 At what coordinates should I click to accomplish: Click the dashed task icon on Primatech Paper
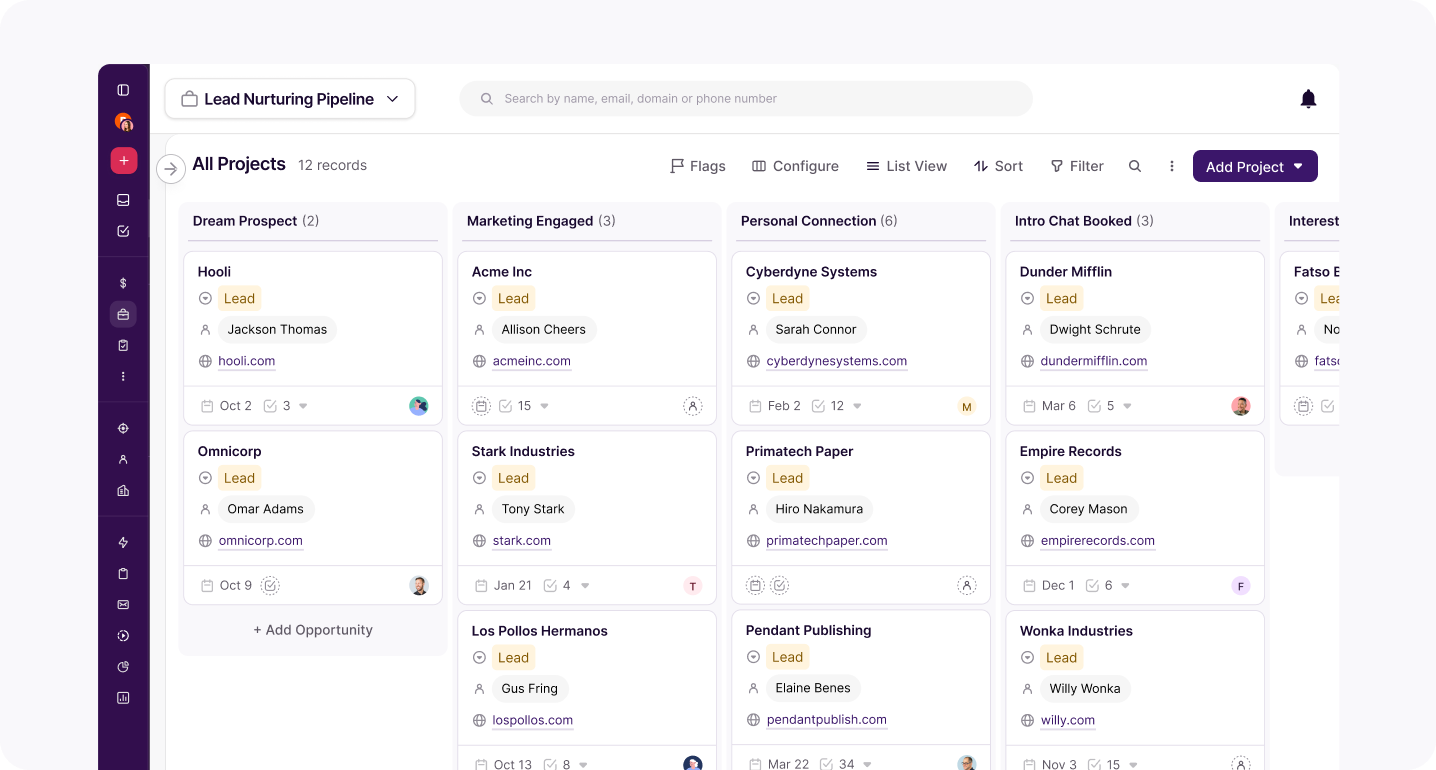point(780,585)
